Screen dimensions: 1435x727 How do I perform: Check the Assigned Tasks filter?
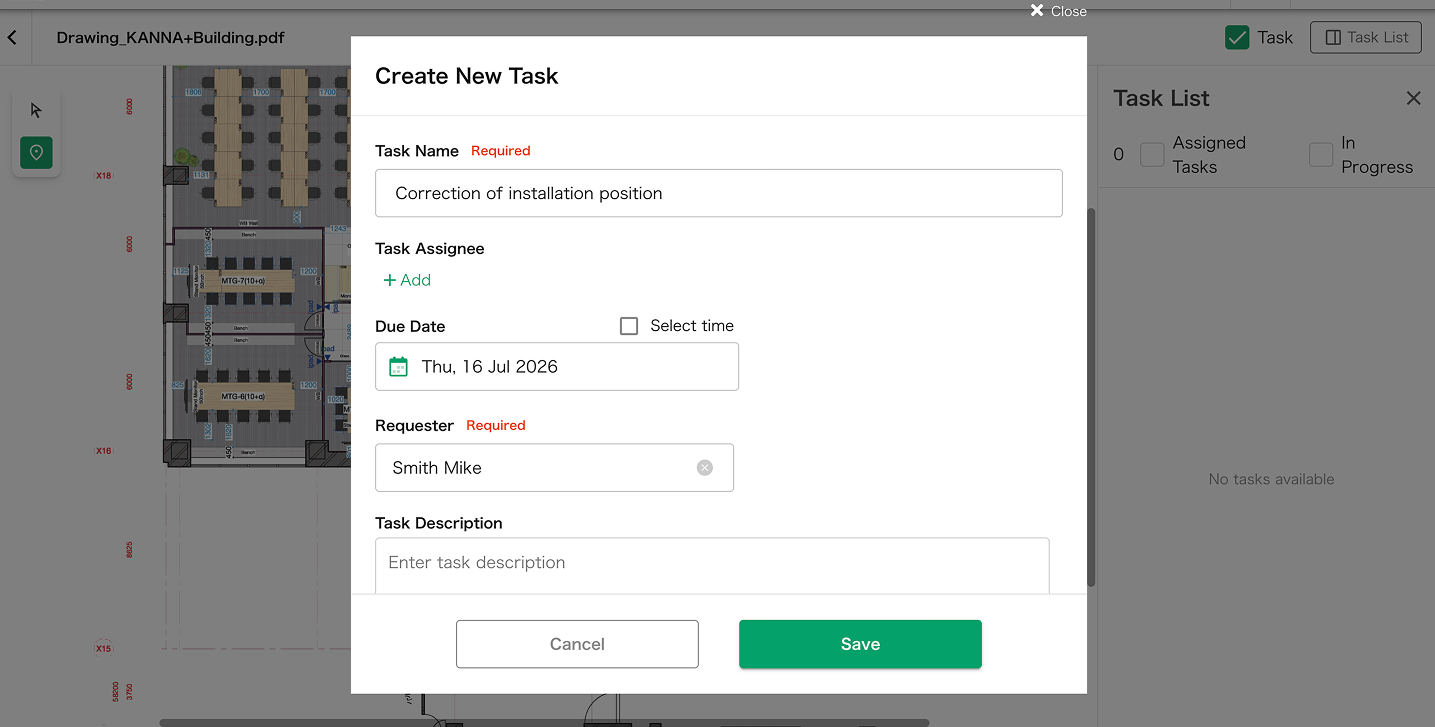[1152, 154]
